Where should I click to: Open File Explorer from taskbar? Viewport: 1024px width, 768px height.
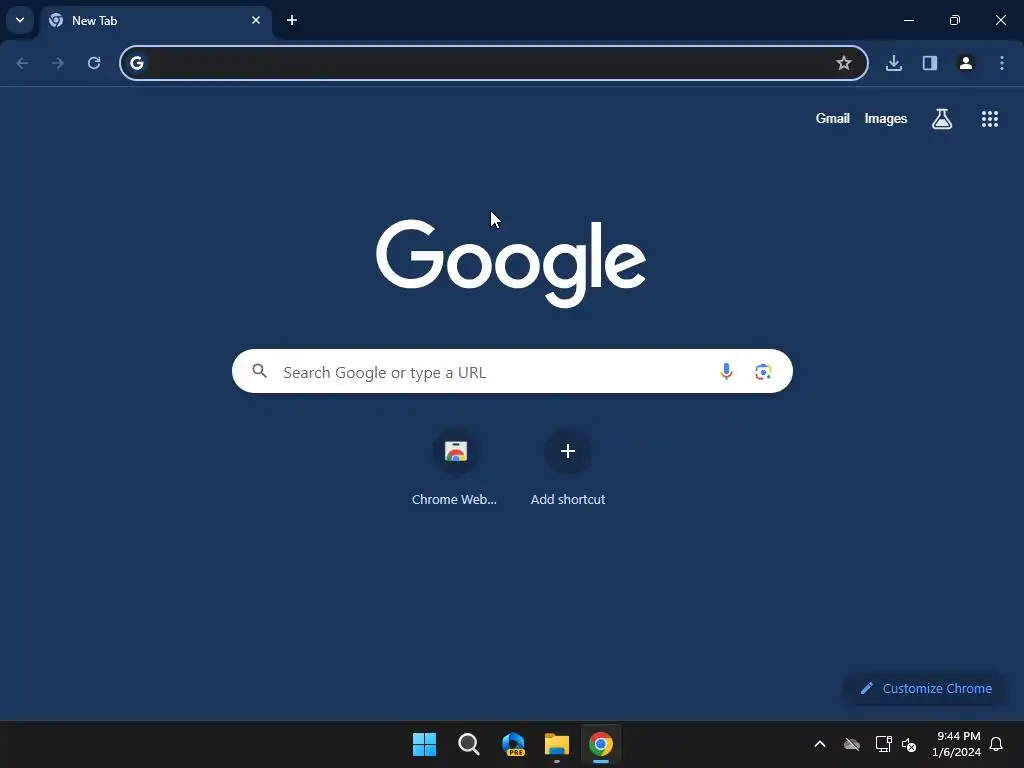[x=557, y=744]
